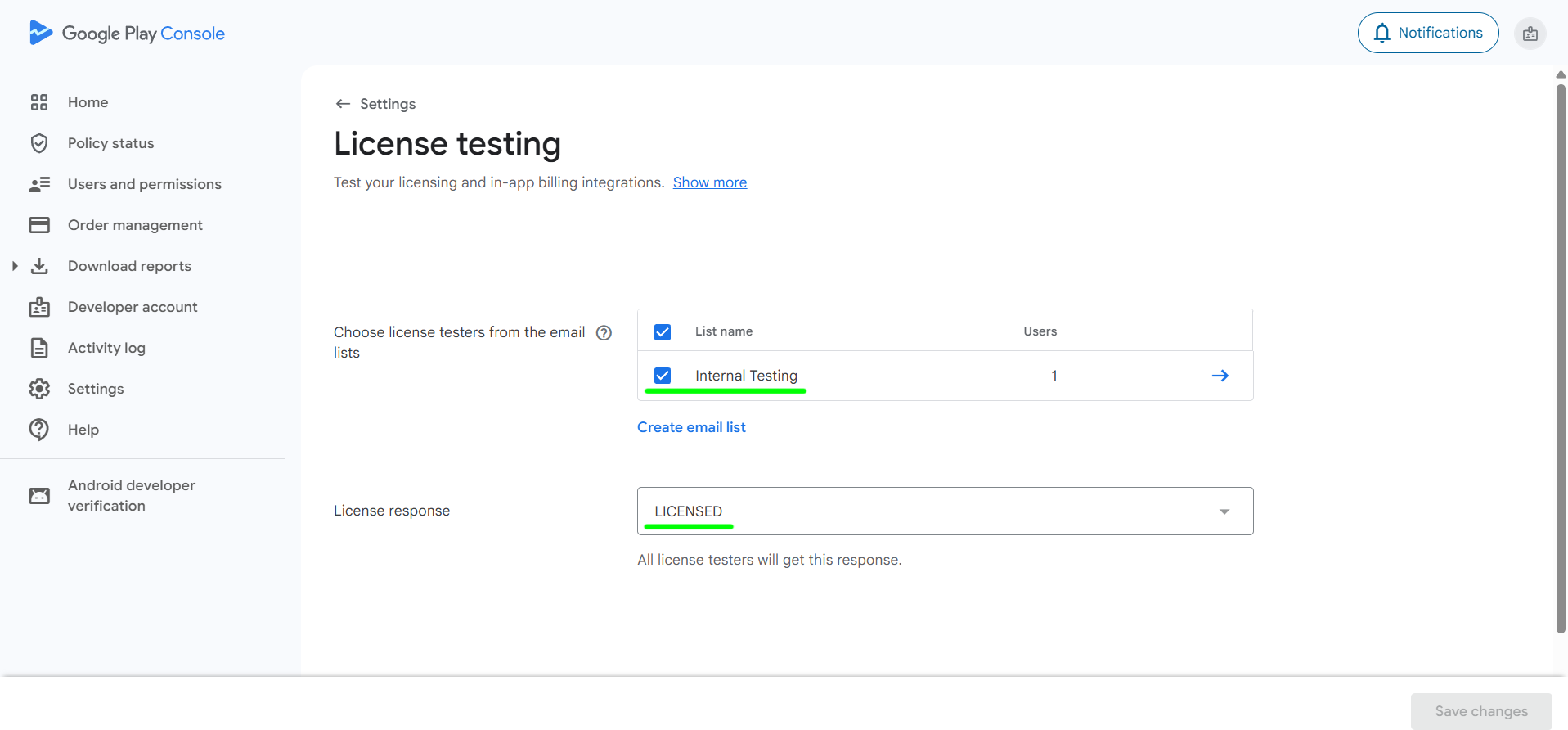This screenshot has width=1568, height=730.
Task: Click the Policy status shield icon
Action: (39, 143)
